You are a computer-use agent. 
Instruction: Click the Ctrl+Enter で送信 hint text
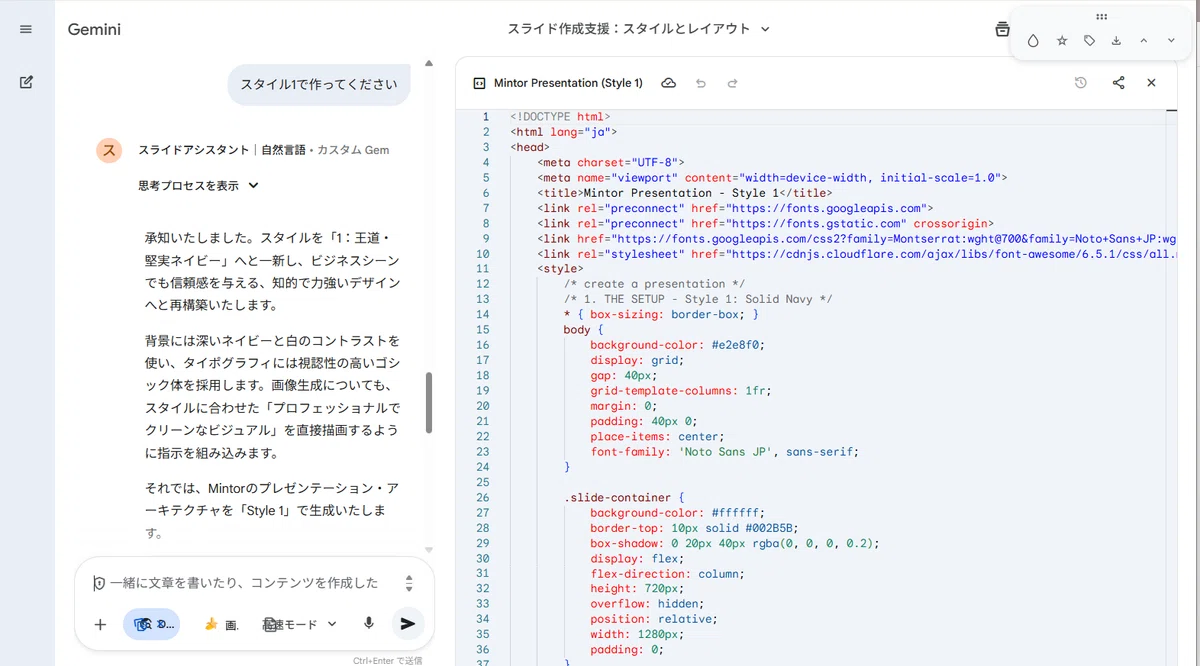387,660
